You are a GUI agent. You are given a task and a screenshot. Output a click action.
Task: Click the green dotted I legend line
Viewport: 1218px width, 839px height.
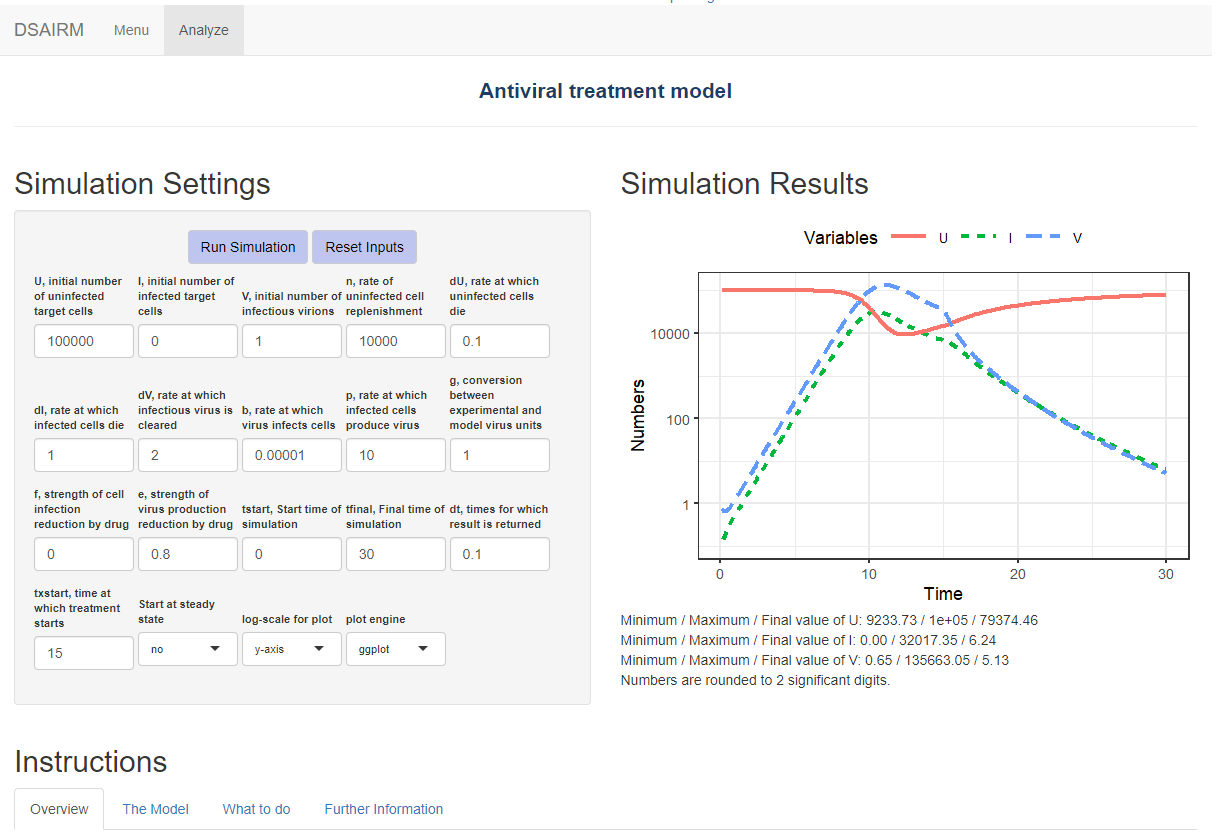(x=979, y=238)
